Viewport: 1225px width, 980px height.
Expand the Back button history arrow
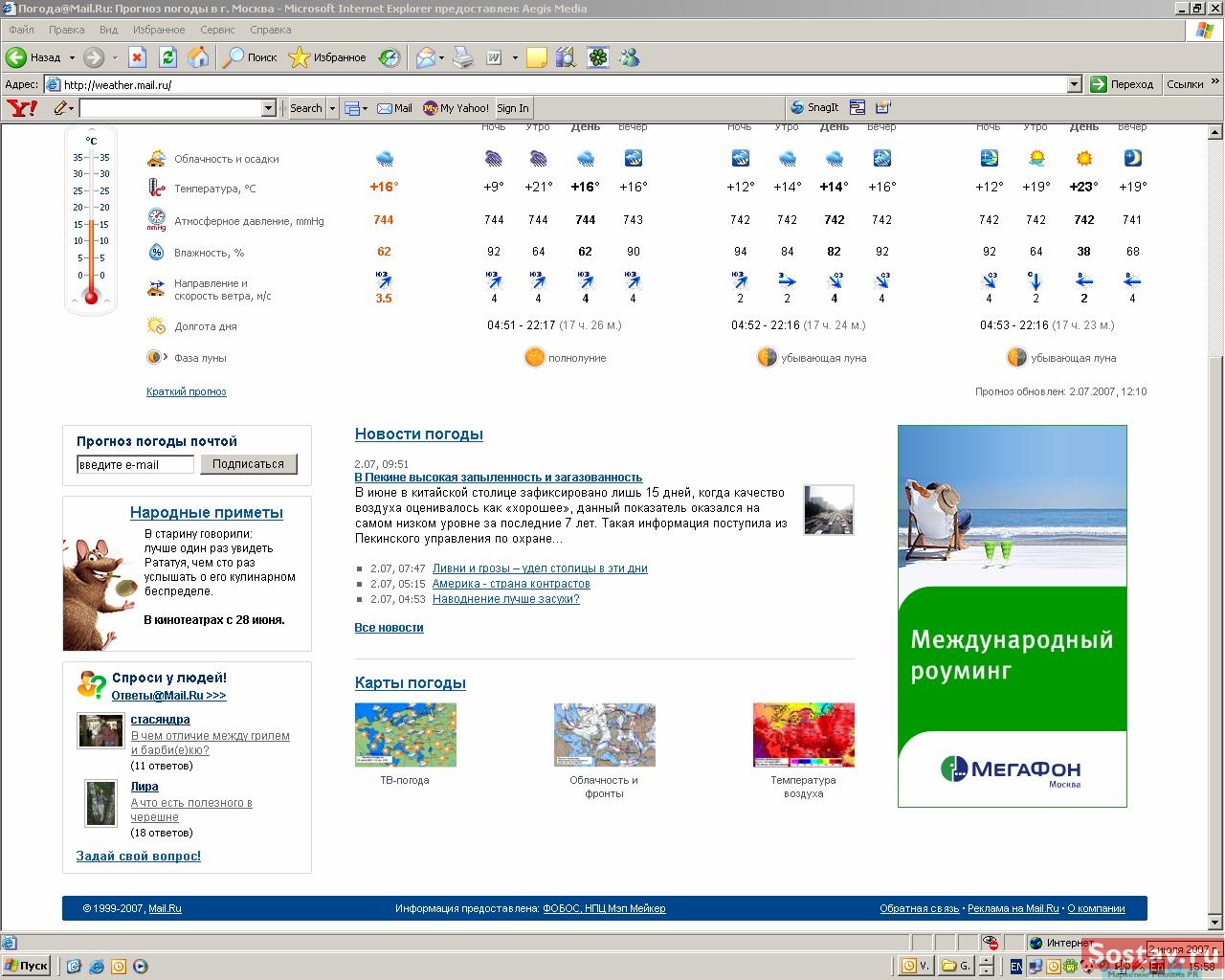point(71,57)
